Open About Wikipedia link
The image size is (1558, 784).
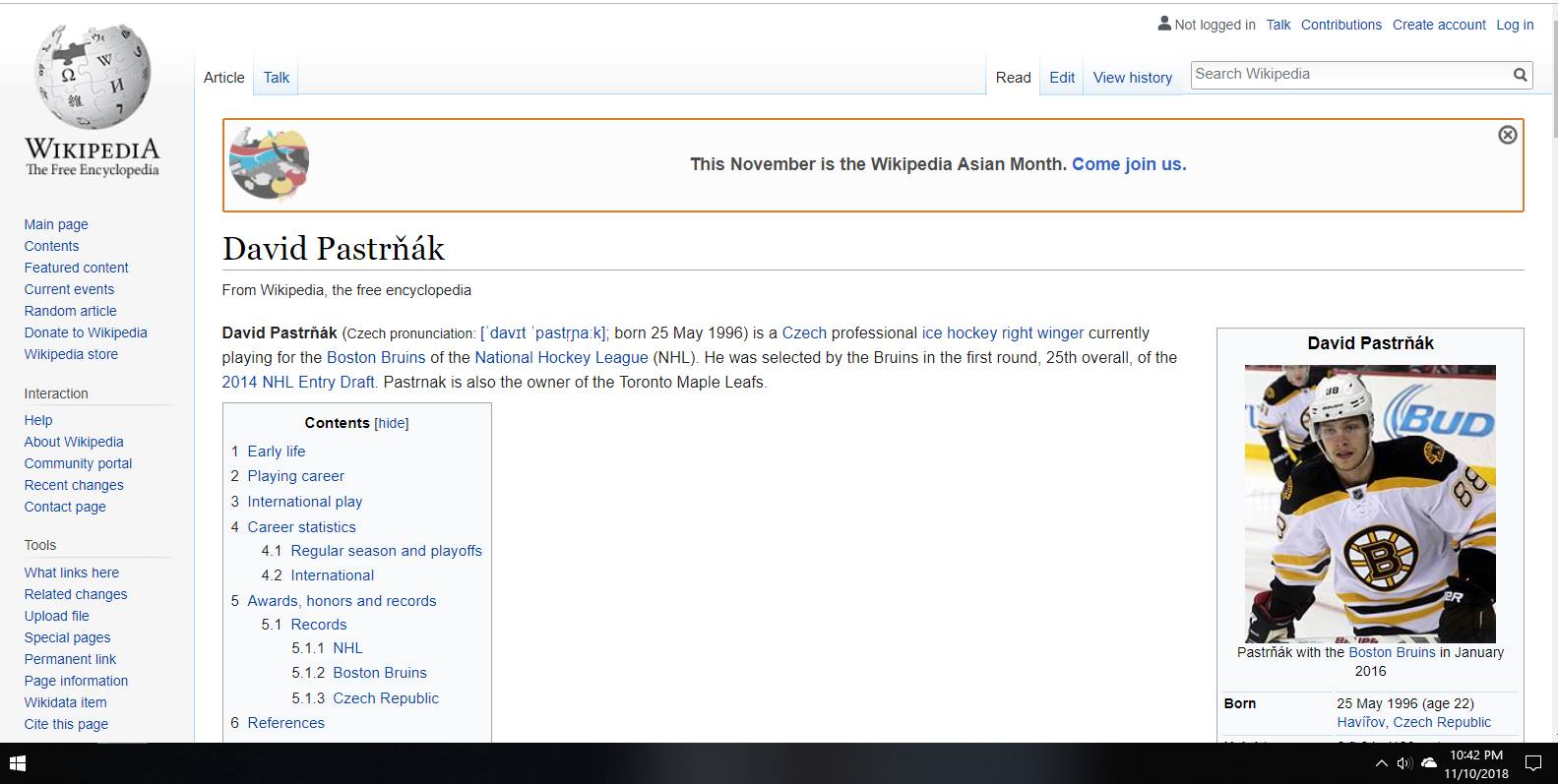coord(74,442)
